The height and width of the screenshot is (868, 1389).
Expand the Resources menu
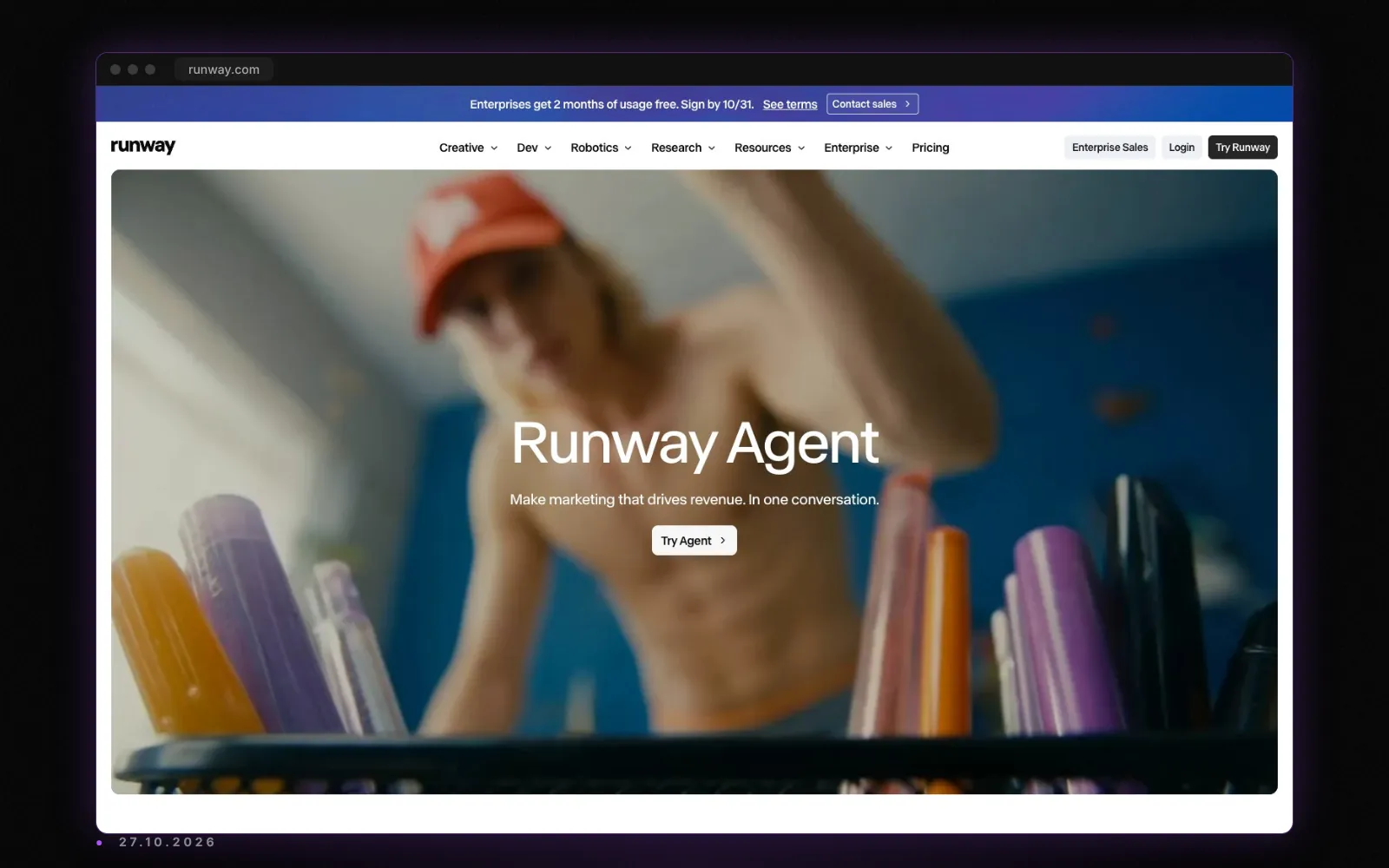pyautogui.click(x=770, y=148)
